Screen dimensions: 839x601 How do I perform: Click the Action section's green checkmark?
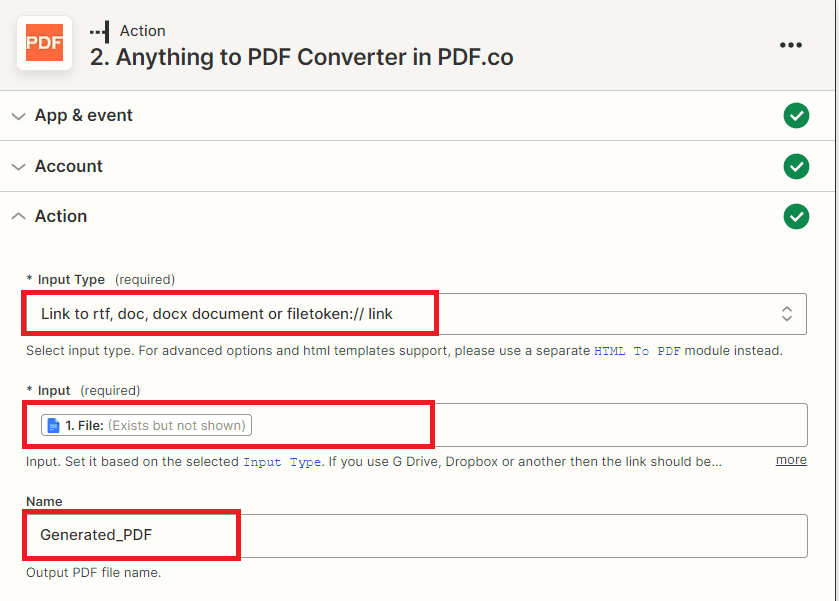(x=796, y=216)
